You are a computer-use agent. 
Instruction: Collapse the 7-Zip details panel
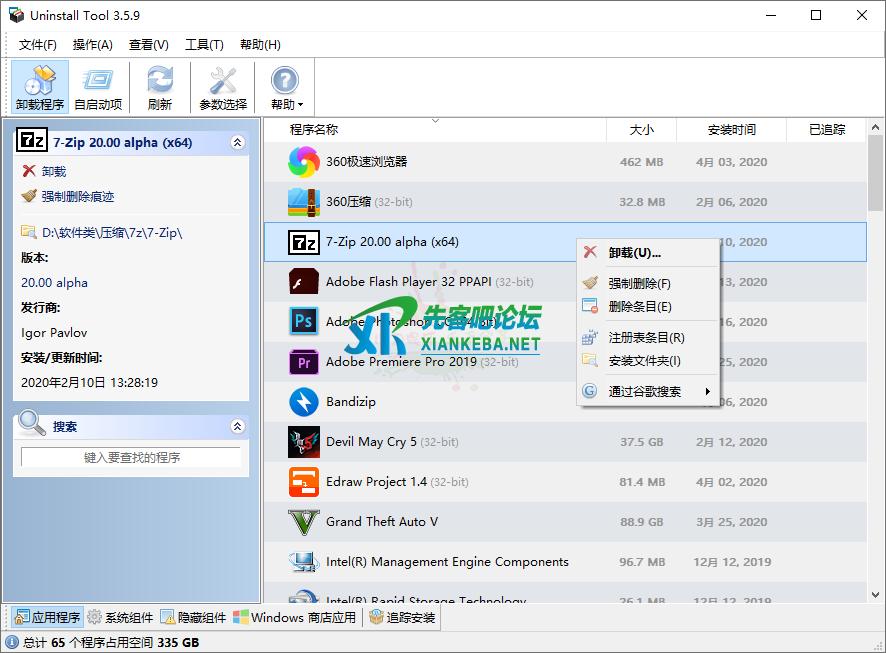(237, 143)
